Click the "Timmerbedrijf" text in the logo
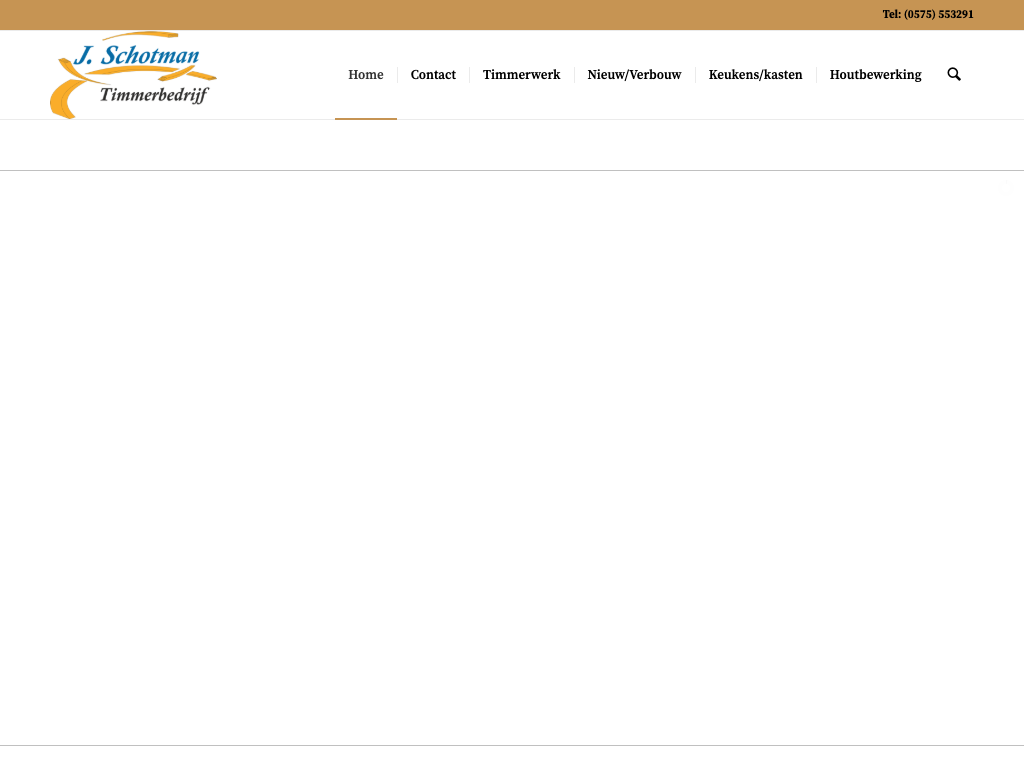 (x=154, y=96)
